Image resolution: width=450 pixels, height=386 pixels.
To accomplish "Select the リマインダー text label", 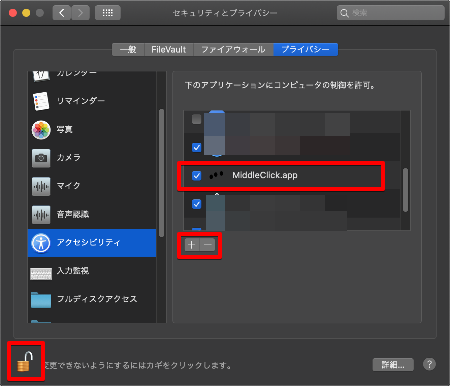I will pyautogui.click(x=81, y=101).
